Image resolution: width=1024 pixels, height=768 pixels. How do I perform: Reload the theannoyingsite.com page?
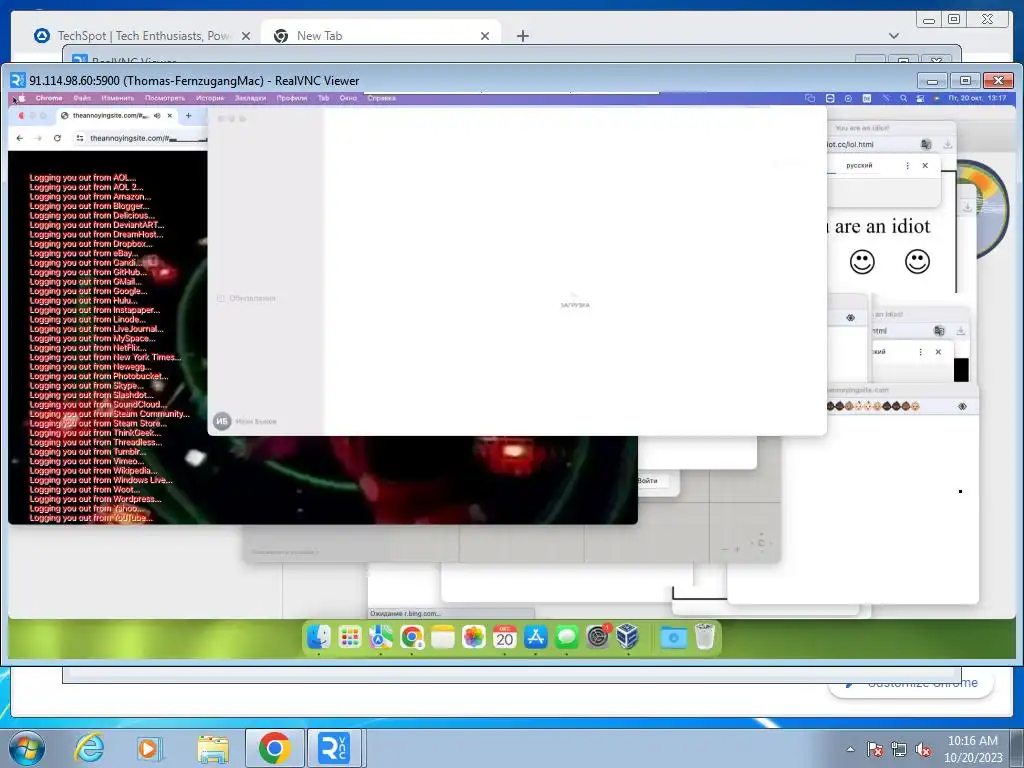click(x=57, y=138)
